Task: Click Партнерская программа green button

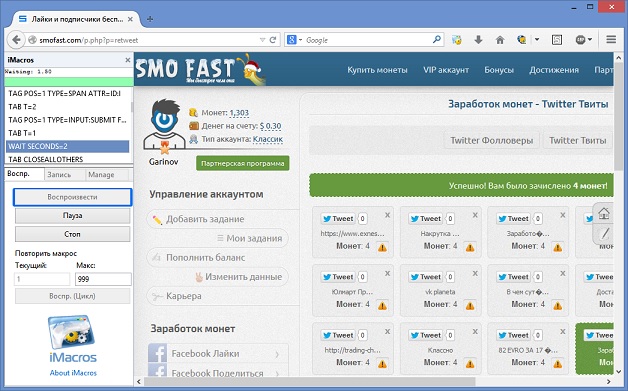Action: (243, 163)
